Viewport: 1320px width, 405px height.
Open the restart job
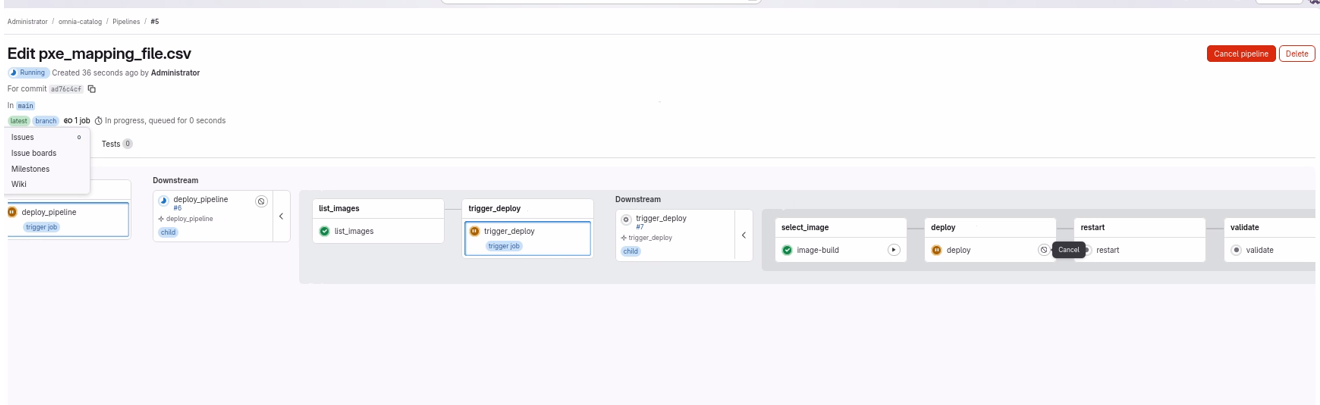(x=1108, y=250)
